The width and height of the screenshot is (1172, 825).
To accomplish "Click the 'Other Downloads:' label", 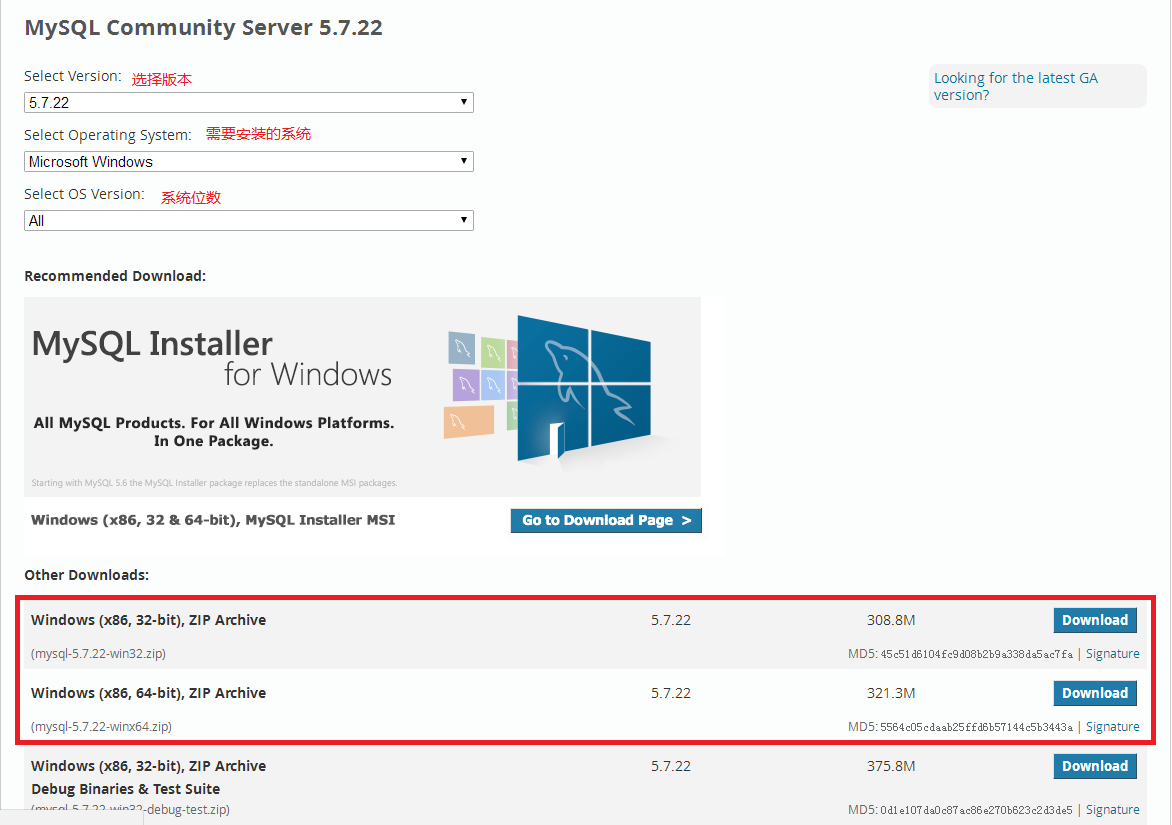I will coord(87,575).
